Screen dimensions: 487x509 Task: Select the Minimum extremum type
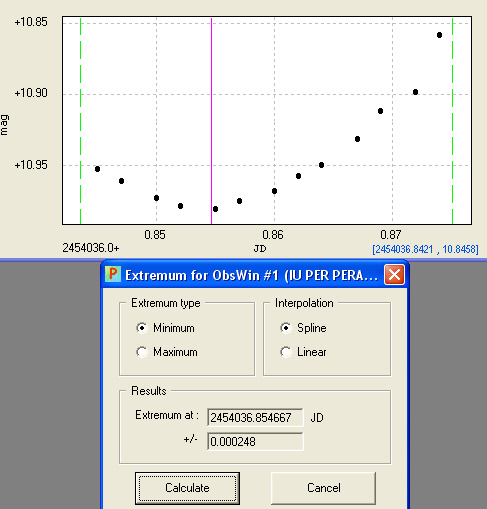click(142, 328)
